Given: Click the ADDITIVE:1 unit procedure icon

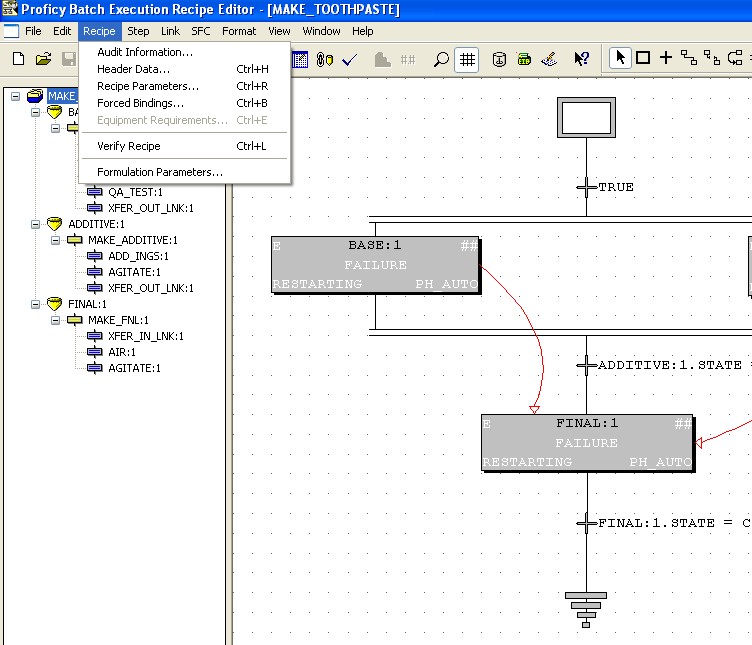Looking at the screenshot, I should [55, 224].
